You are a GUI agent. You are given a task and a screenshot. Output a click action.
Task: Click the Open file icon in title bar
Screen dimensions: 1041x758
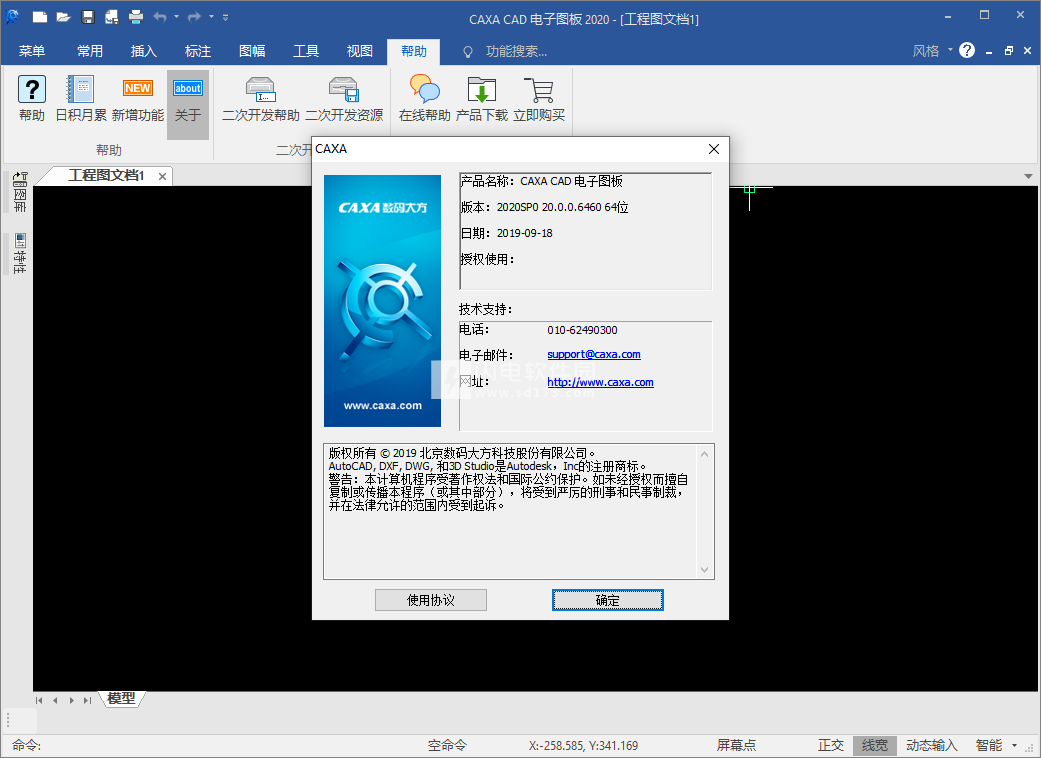coord(64,17)
